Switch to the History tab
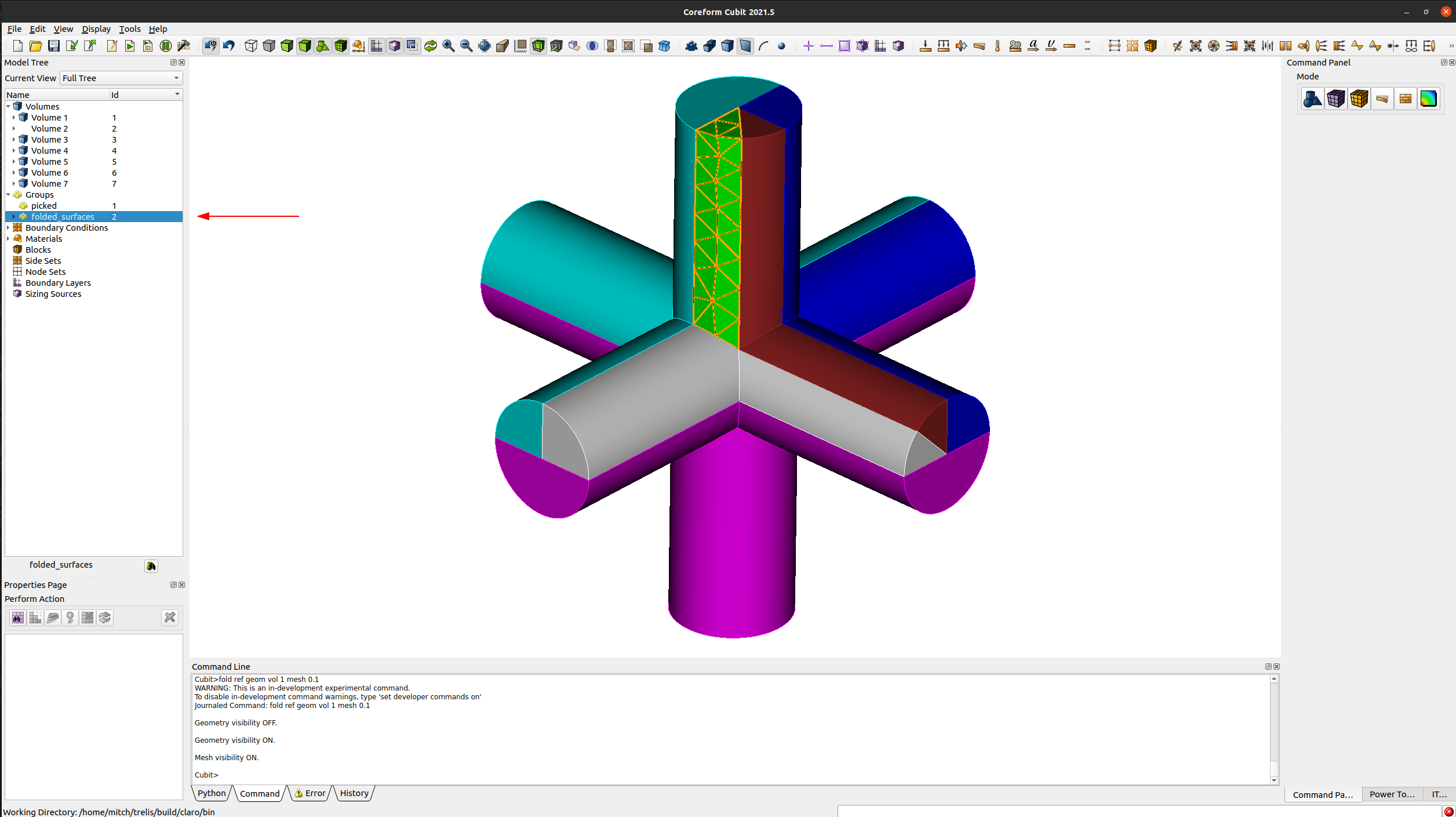Screen dimensions: 1456x817 [354, 793]
